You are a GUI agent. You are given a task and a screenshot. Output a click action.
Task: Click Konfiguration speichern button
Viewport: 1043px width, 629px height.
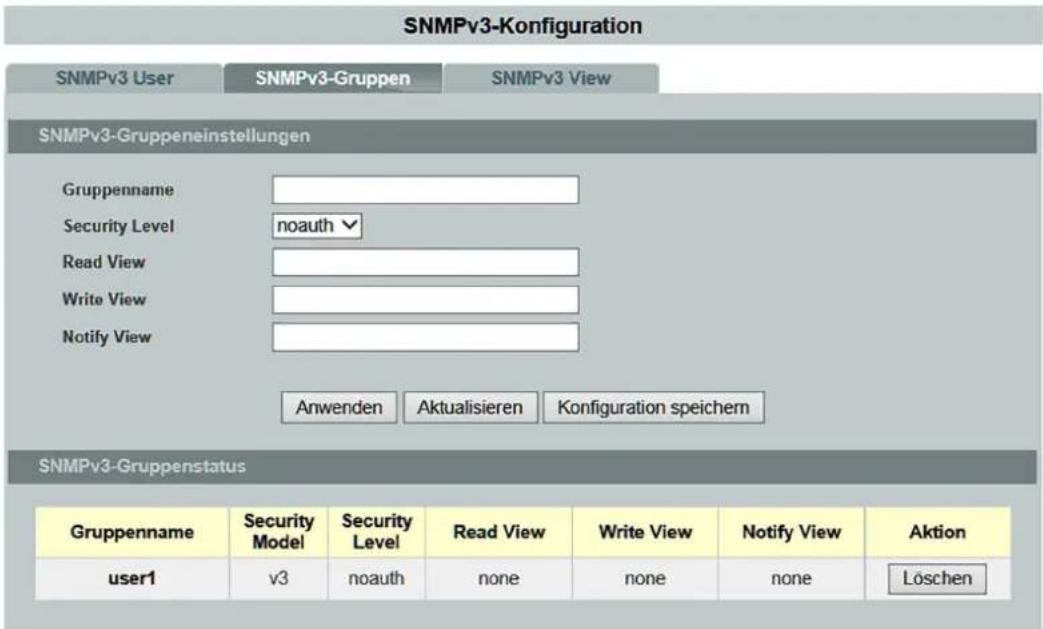654,408
